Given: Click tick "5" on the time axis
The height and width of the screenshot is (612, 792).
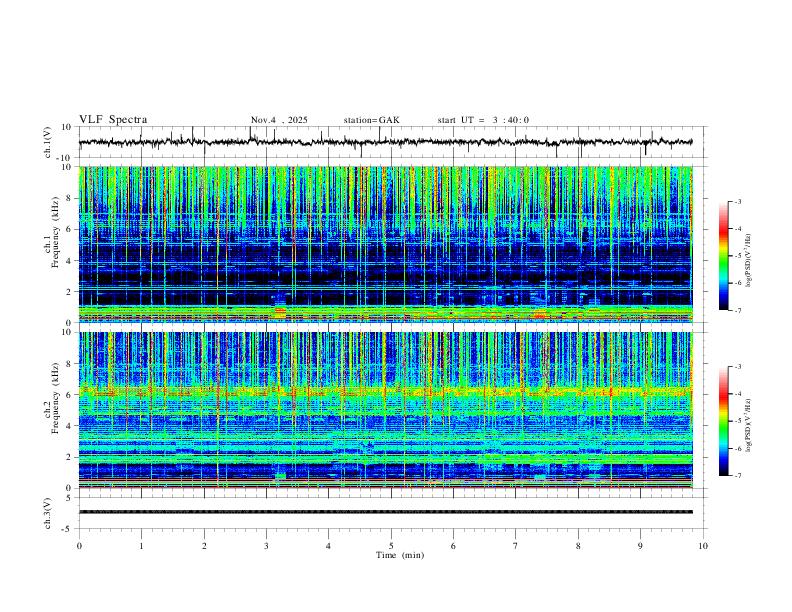Looking at the screenshot, I should (x=391, y=546).
